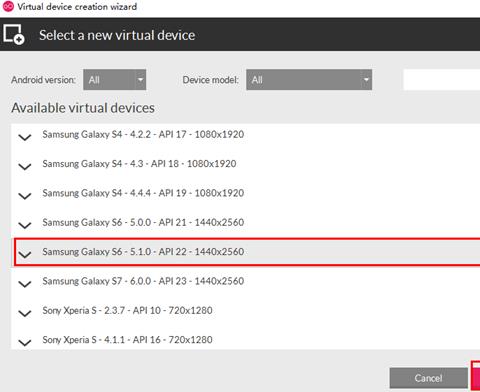Select Samsung Galaxy S7 - 6.0.0 - API 23 device
The image size is (480, 392).
click(143, 281)
